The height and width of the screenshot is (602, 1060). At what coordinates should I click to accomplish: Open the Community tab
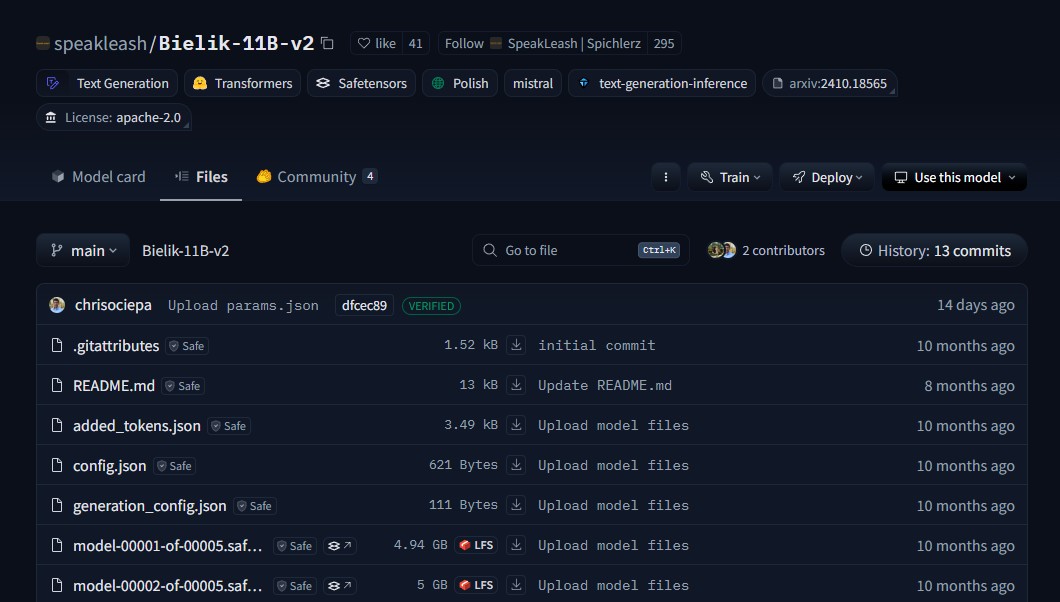pos(315,176)
